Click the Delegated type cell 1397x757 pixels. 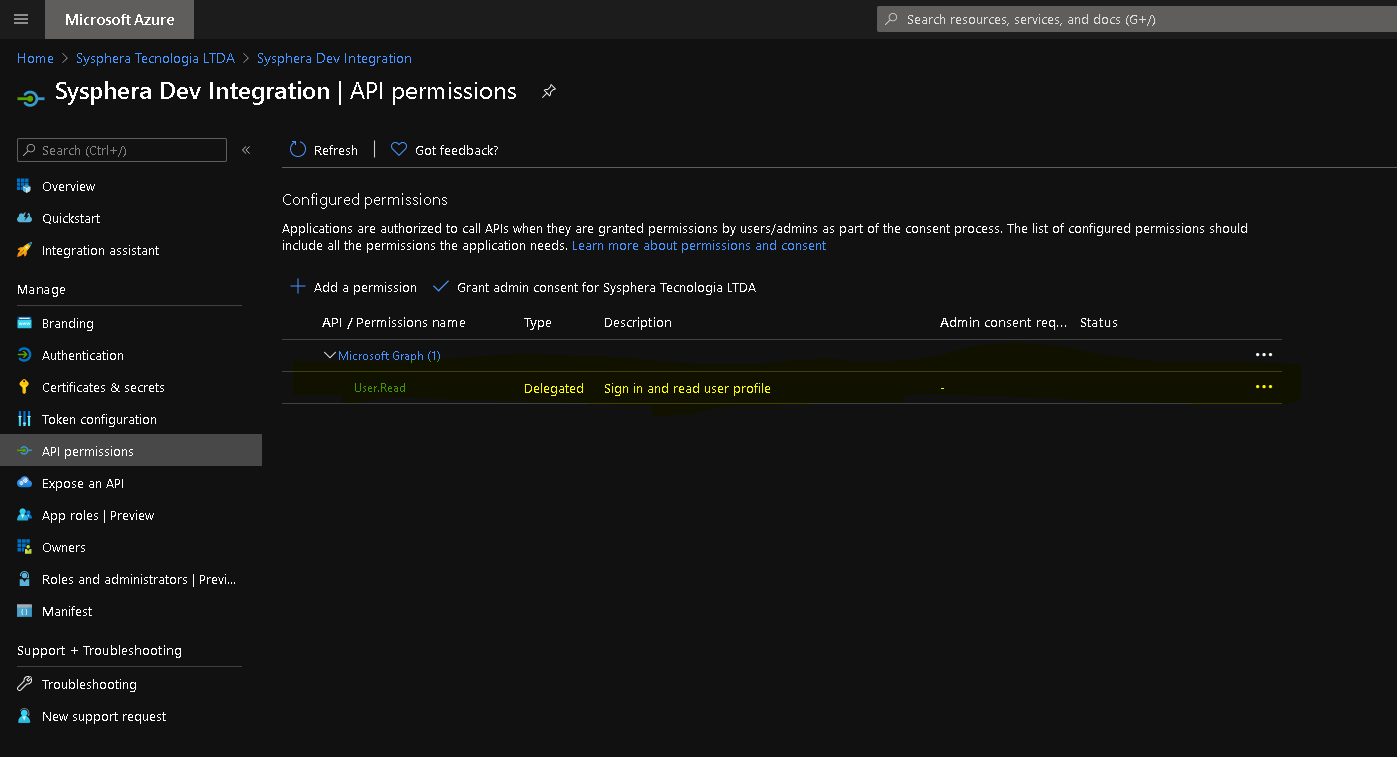(x=554, y=388)
